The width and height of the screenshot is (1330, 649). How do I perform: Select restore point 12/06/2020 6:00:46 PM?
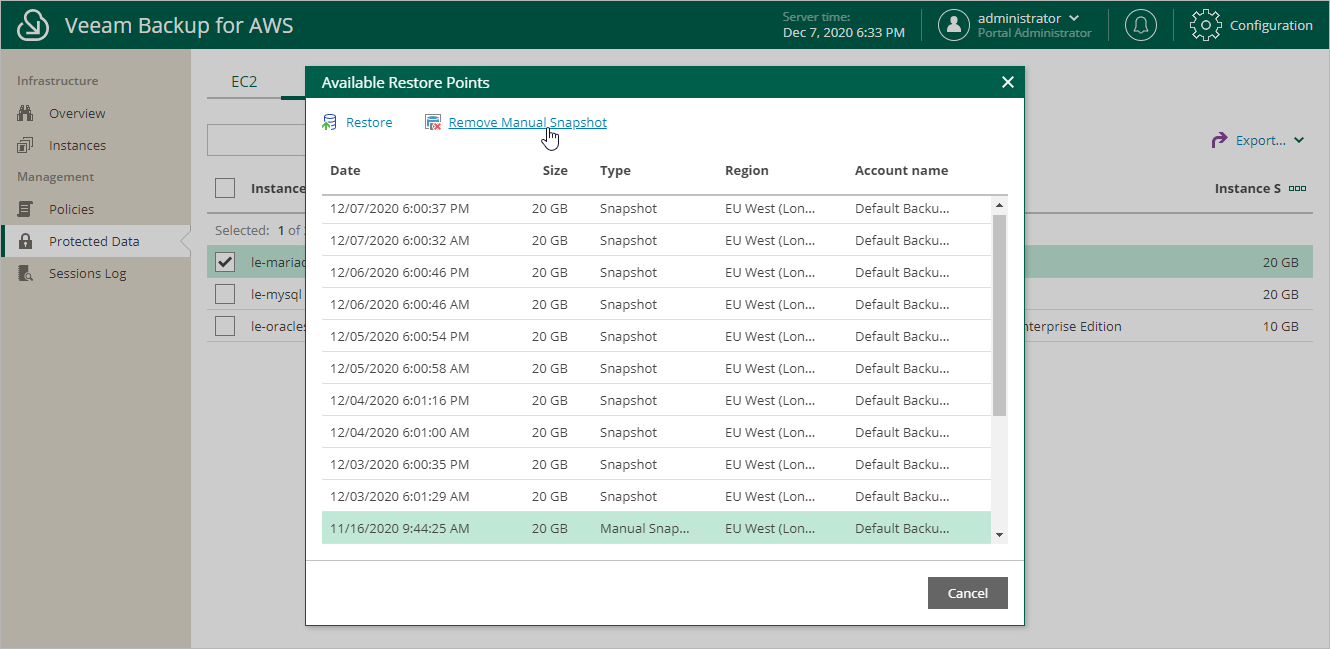[x=656, y=273]
